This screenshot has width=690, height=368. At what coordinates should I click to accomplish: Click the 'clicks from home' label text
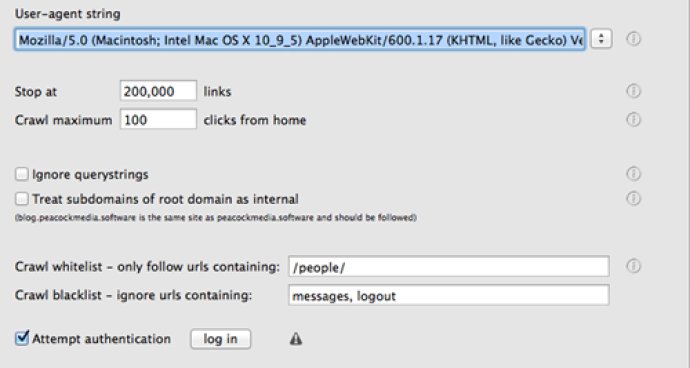255,120
